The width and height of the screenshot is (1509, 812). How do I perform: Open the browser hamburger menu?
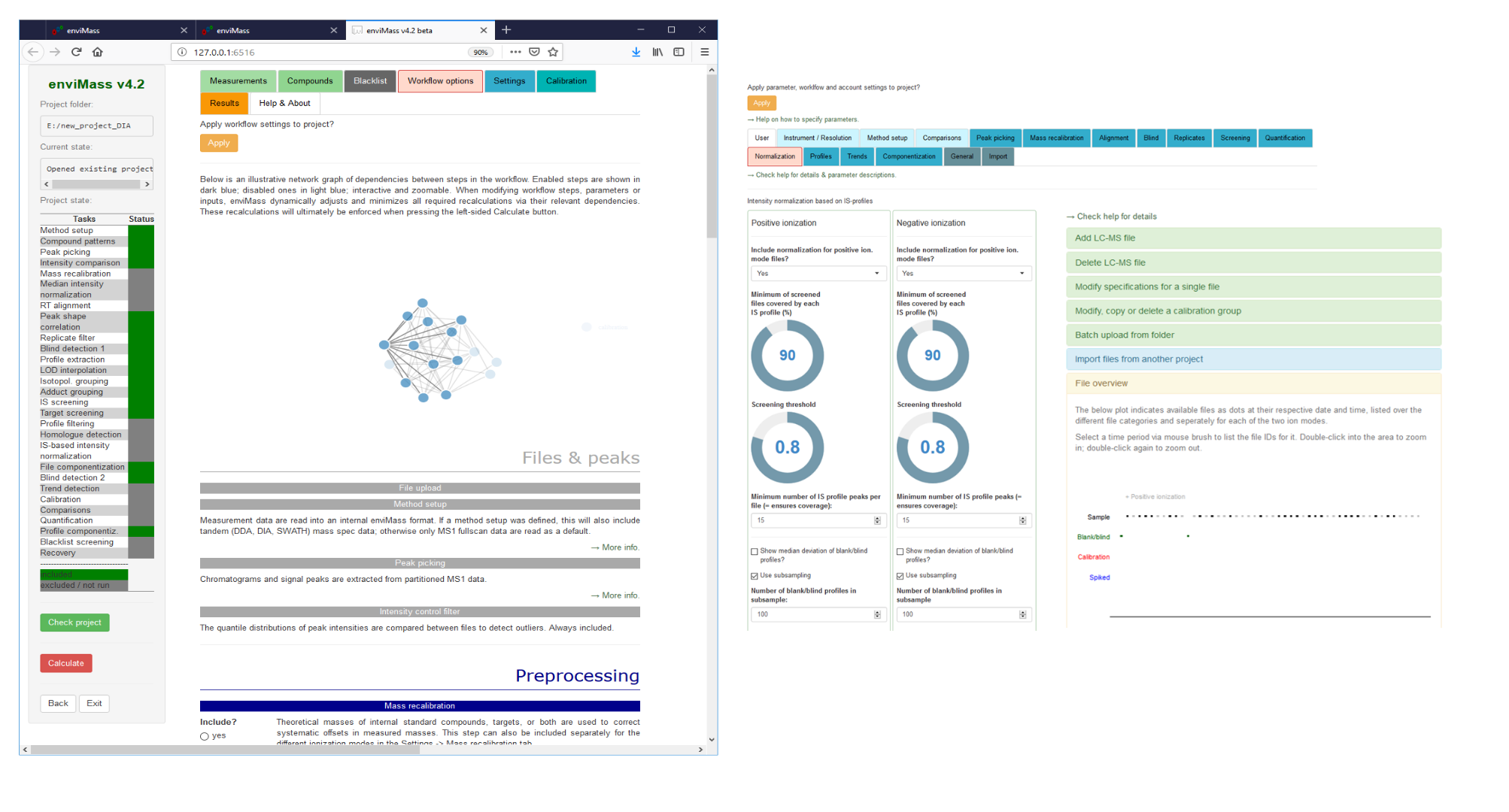(x=705, y=52)
